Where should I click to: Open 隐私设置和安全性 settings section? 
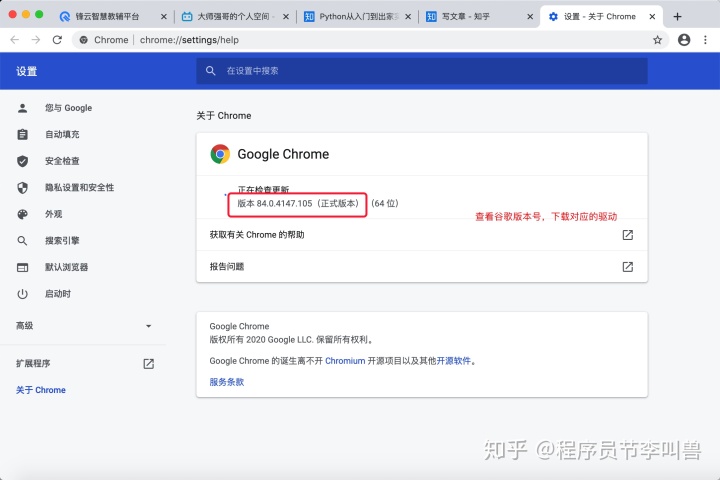click(79, 187)
